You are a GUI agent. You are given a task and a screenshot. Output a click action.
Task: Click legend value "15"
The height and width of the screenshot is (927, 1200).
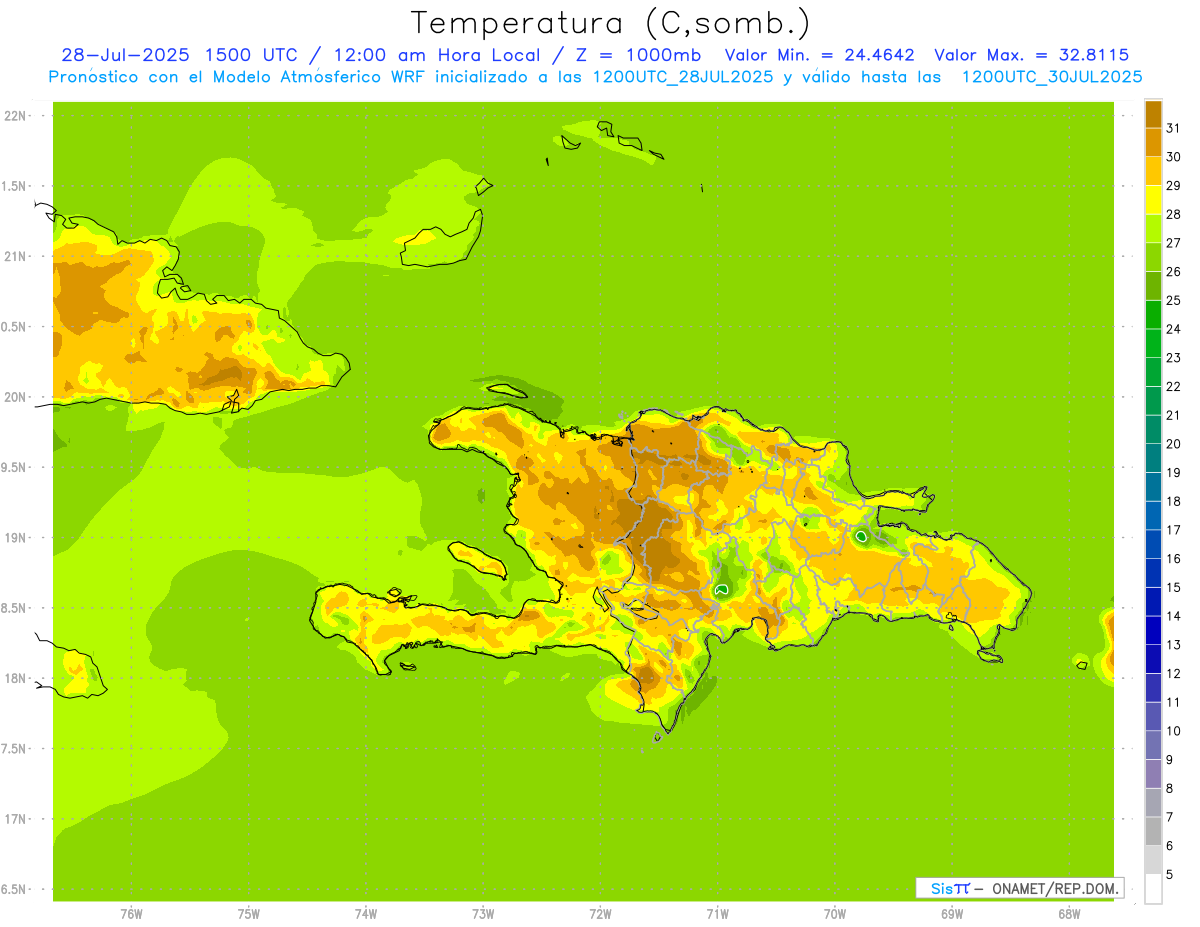(x=1173, y=587)
